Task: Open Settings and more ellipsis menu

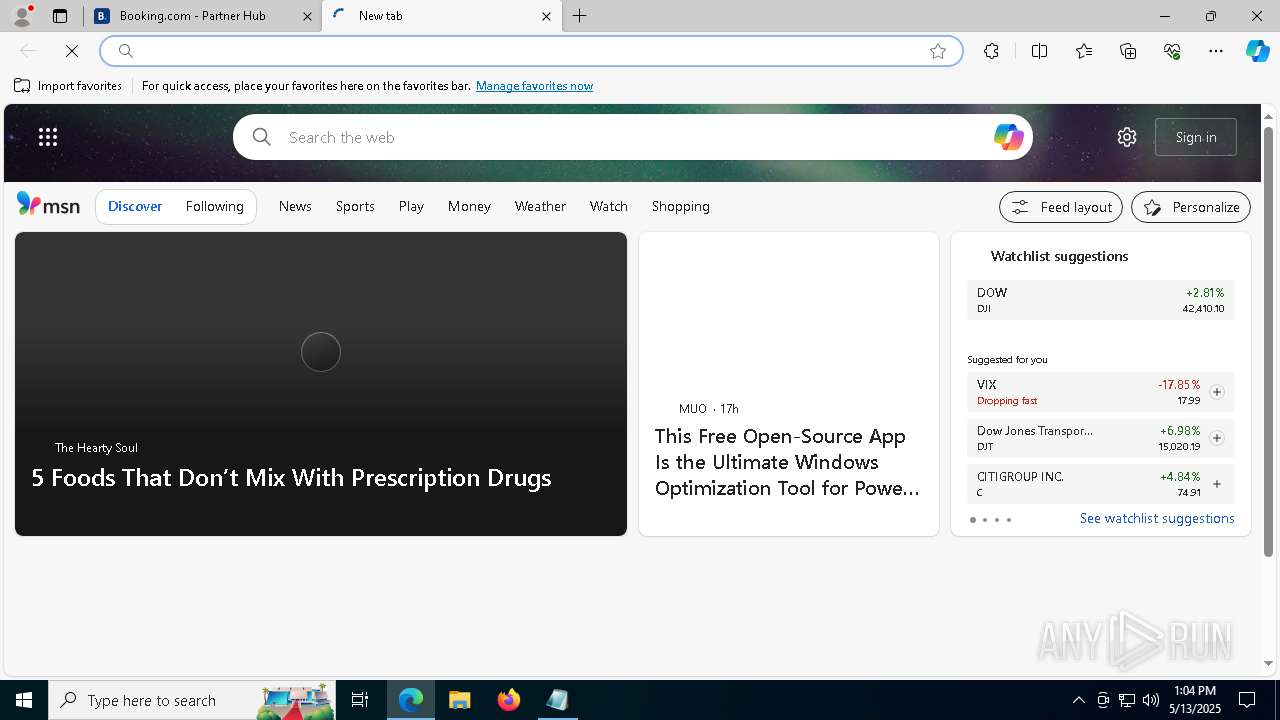Action: [x=1216, y=51]
